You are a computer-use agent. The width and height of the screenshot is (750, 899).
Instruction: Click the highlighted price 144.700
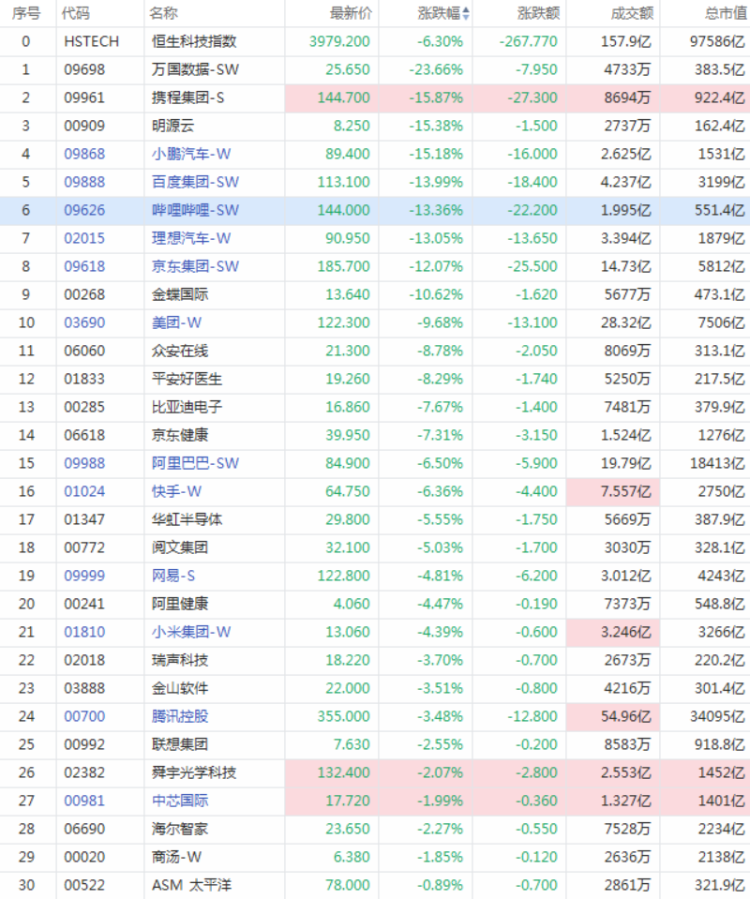pyautogui.click(x=343, y=97)
